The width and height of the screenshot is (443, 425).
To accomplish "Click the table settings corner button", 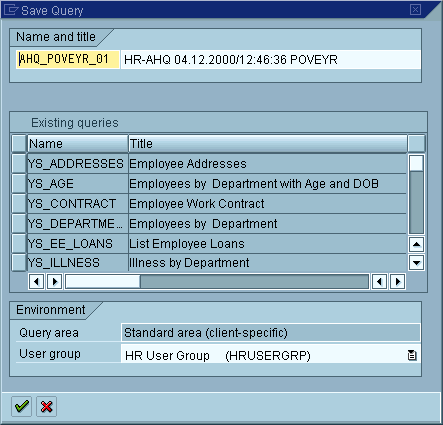I will (416, 144).
